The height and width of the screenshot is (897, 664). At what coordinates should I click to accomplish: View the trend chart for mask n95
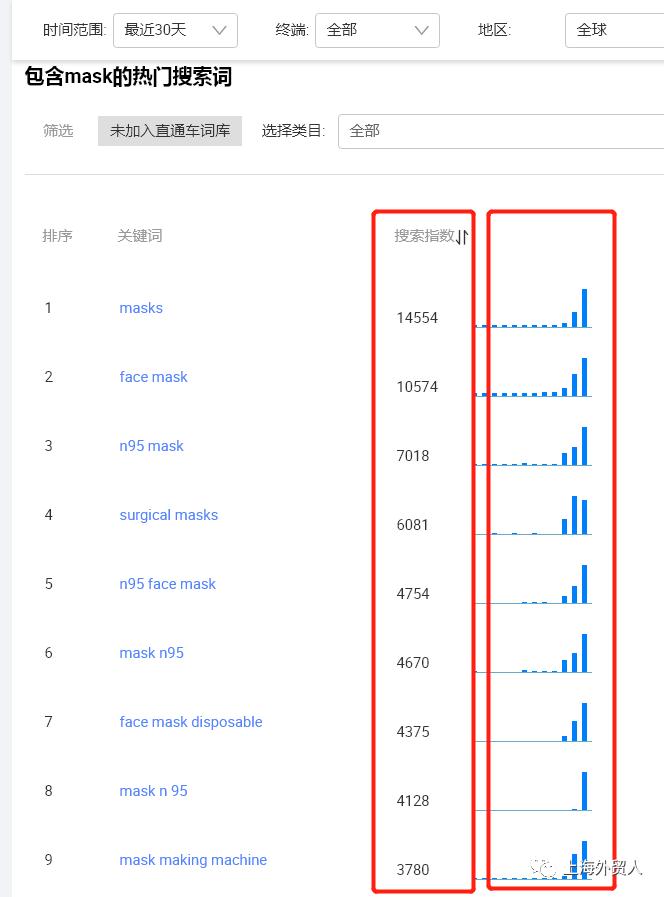click(533, 653)
